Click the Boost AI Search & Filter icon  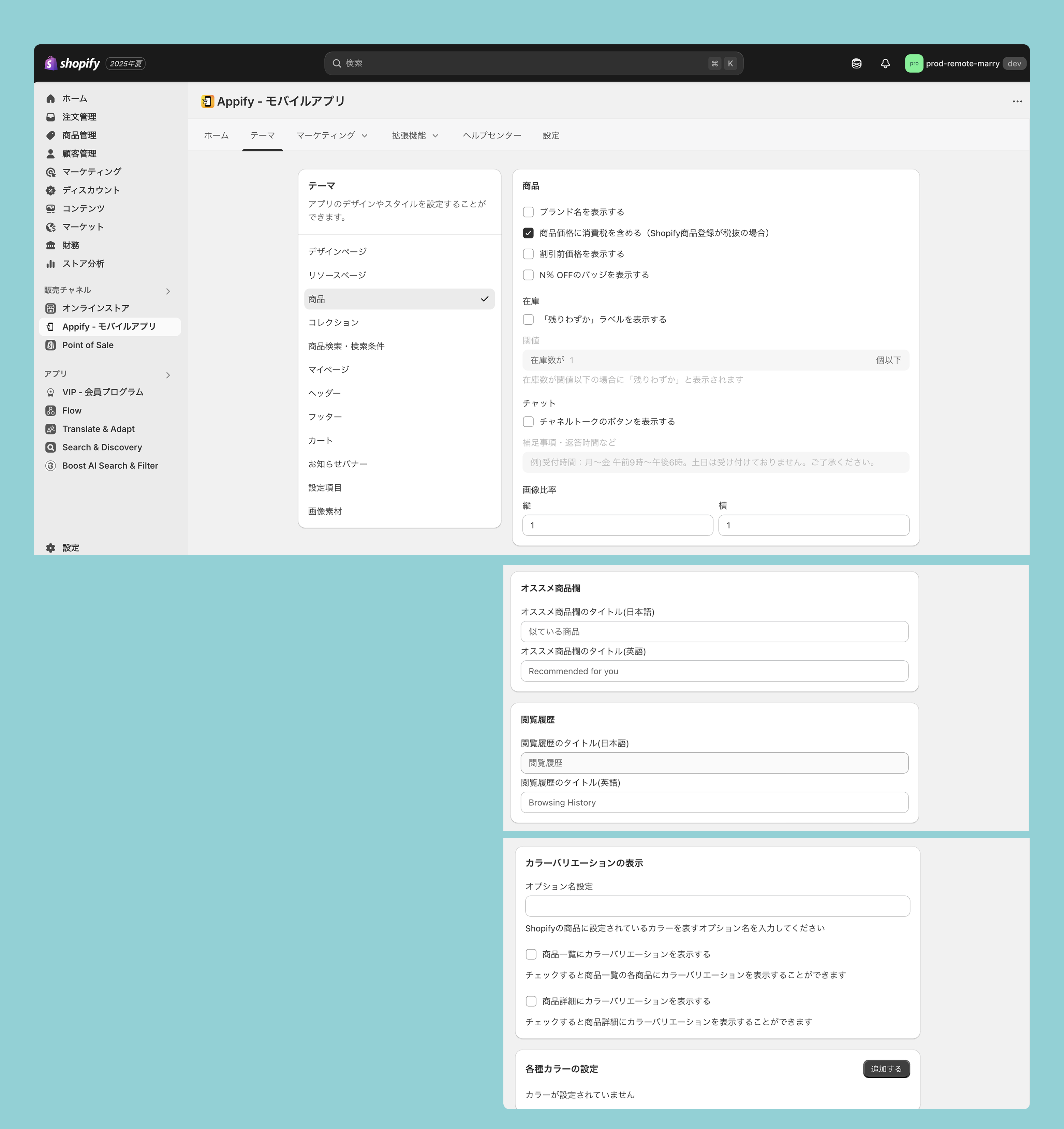(x=50, y=466)
